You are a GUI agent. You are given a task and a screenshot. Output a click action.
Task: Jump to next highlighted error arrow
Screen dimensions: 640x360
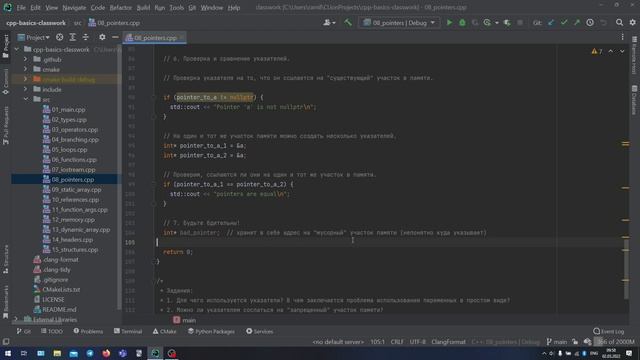[x=622, y=51]
